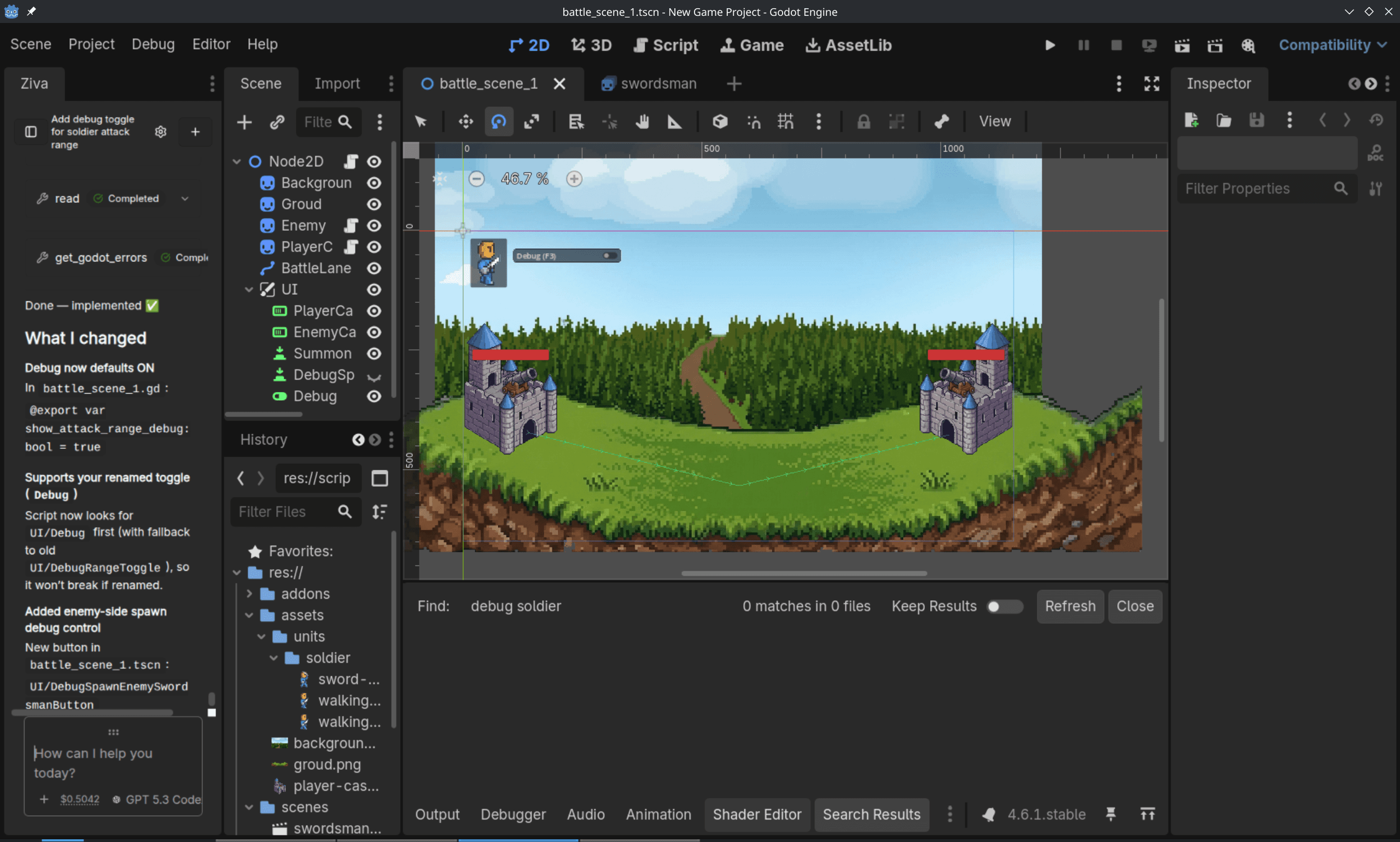
Task: Click the AssetLib workspace button
Action: coord(848,45)
